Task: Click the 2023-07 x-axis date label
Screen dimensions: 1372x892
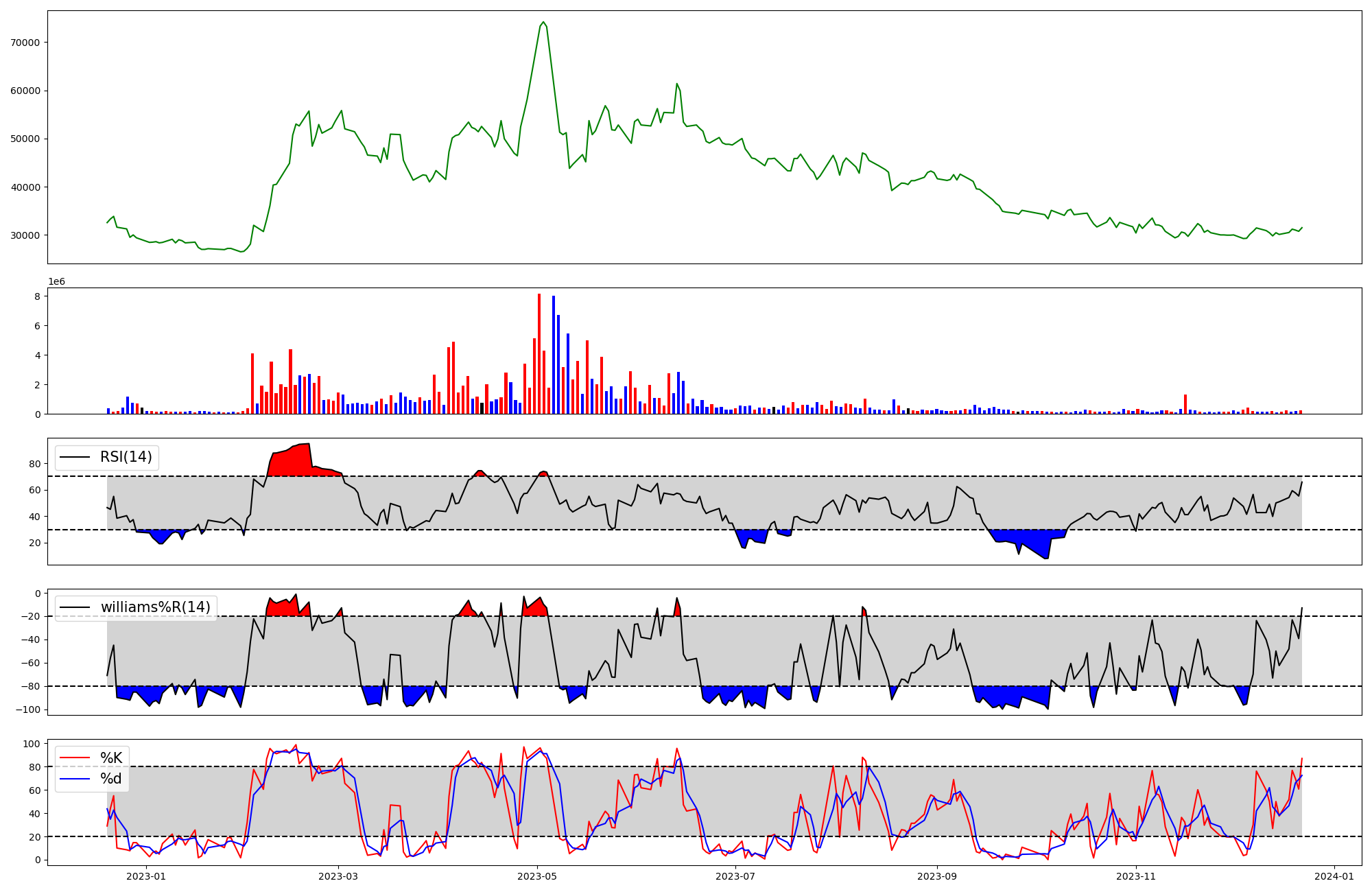Action: (x=735, y=876)
